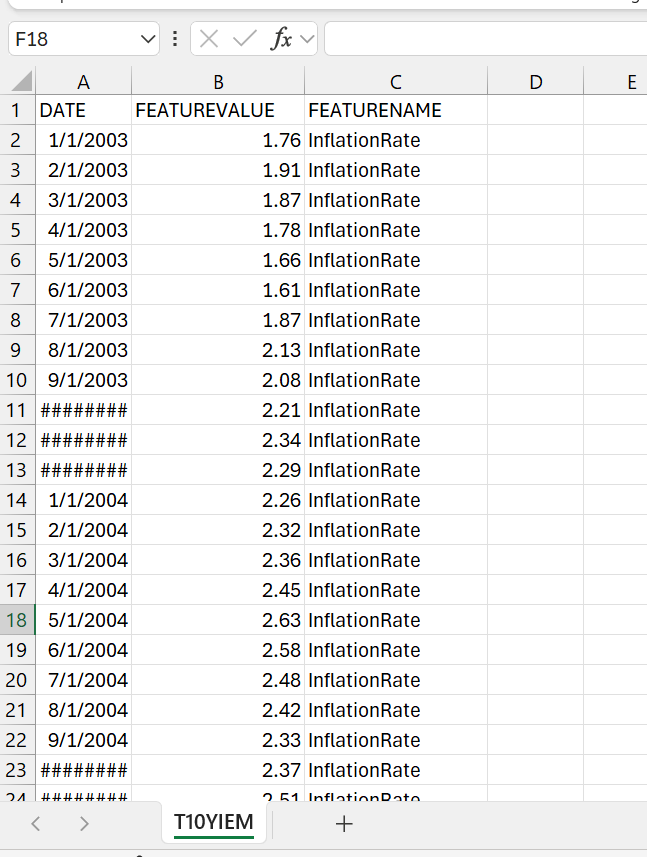Select column D header
Screen dimensions: 647x857
tap(535, 82)
